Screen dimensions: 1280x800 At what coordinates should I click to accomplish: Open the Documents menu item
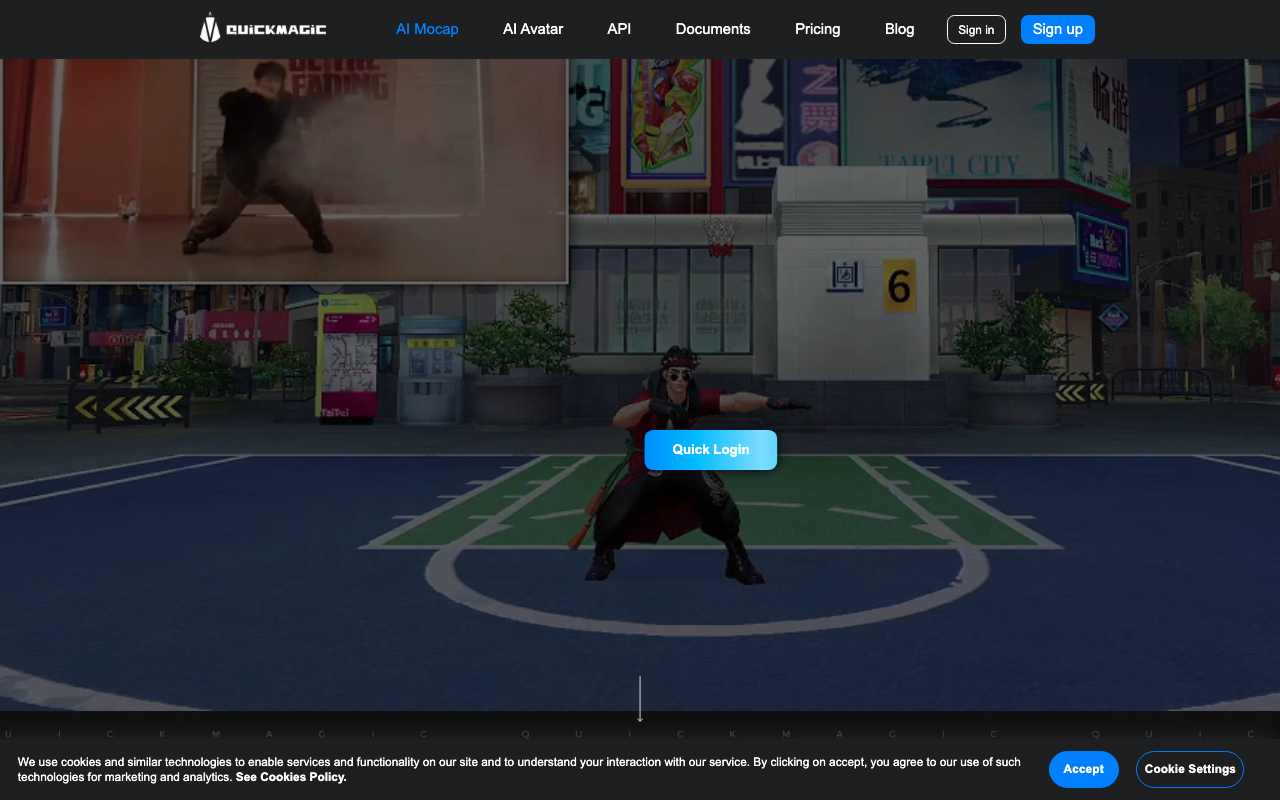(713, 29)
